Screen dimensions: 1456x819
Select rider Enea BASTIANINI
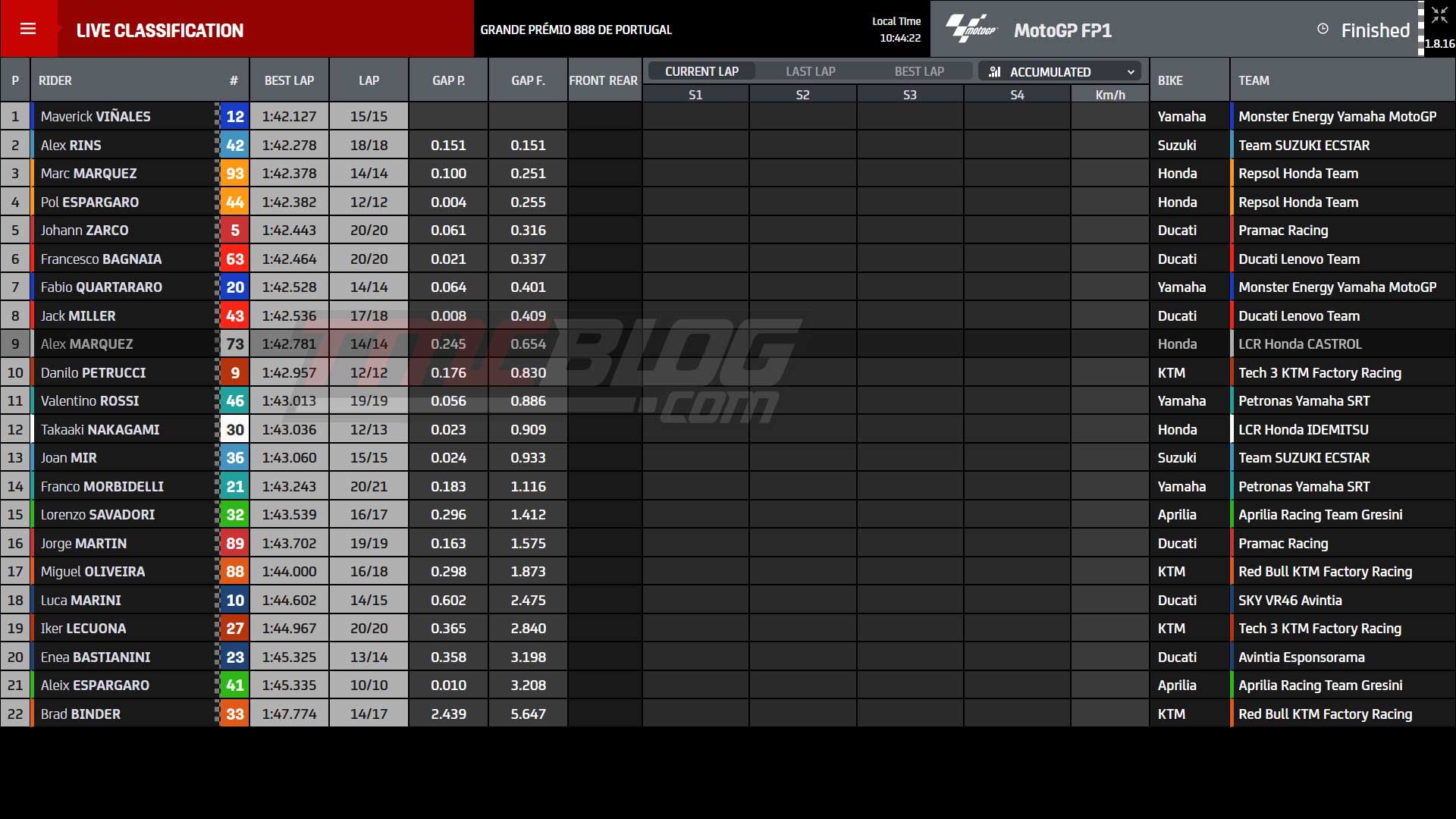pyautogui.click(x=96, y=657)
